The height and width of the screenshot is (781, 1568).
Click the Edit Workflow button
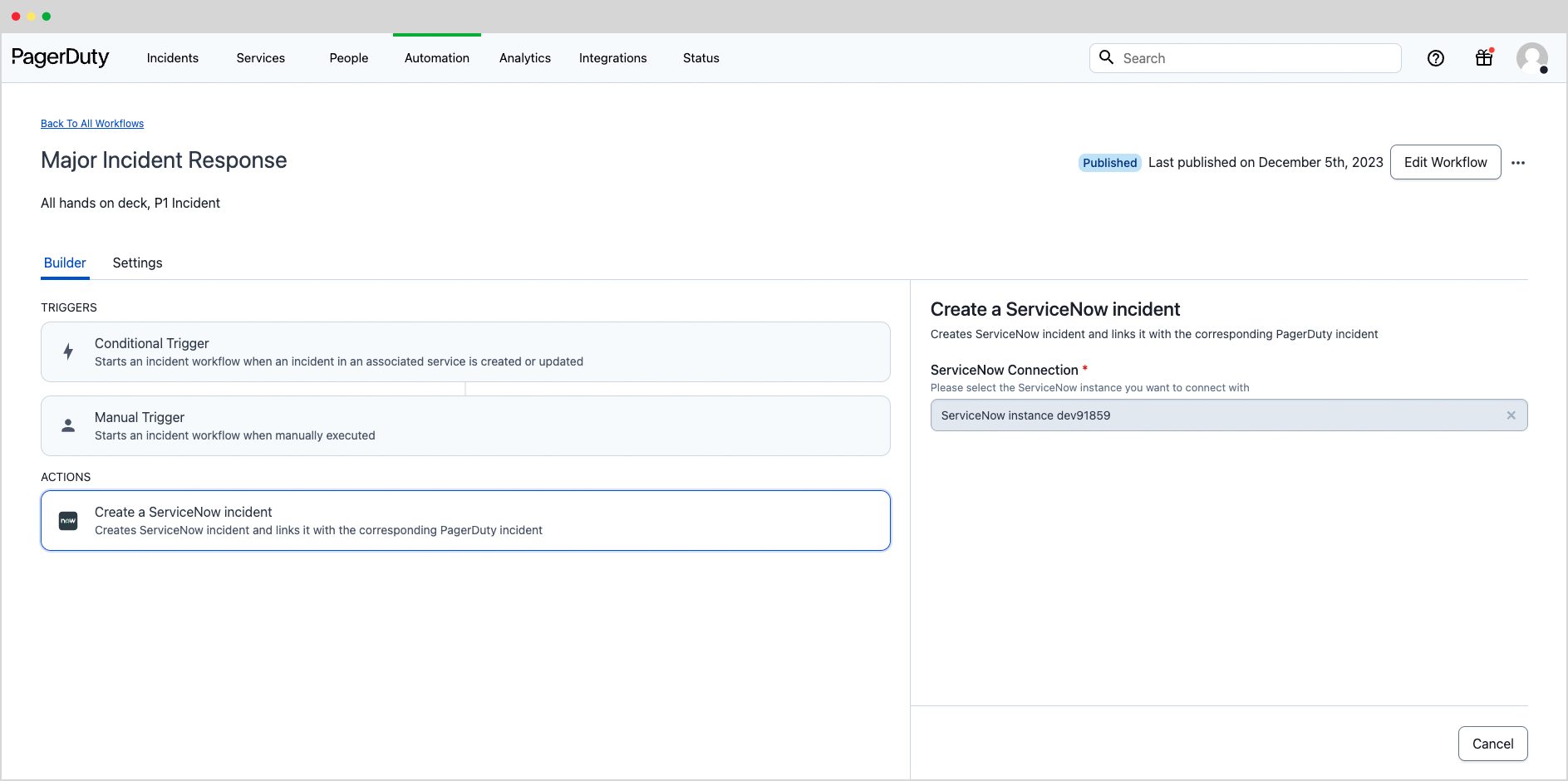coord(1445,162)
